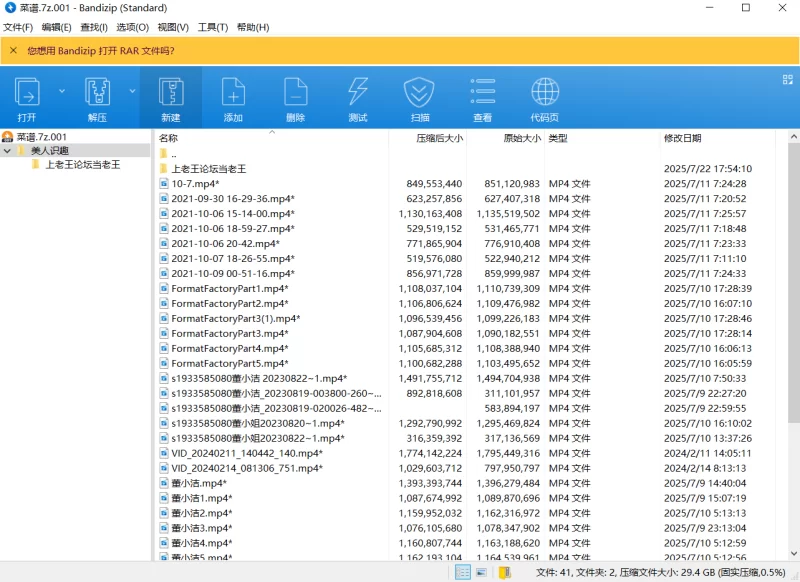Click the 添加 (Add files) toolbar icon
Screen dimensions: 800x582
233,92
